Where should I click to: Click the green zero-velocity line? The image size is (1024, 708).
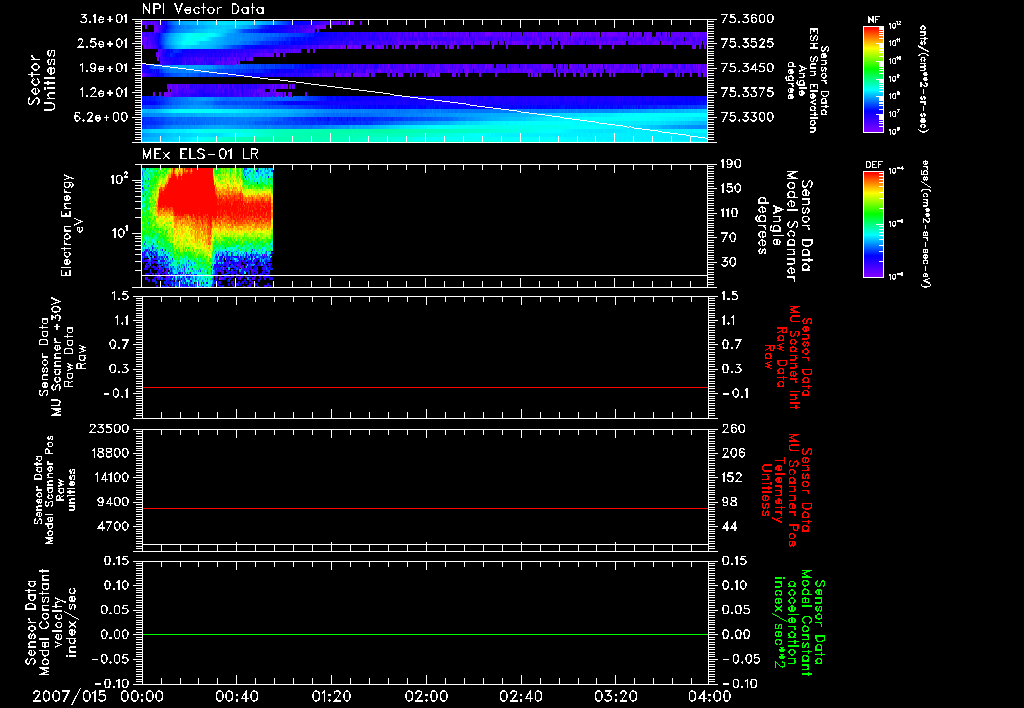424,634
